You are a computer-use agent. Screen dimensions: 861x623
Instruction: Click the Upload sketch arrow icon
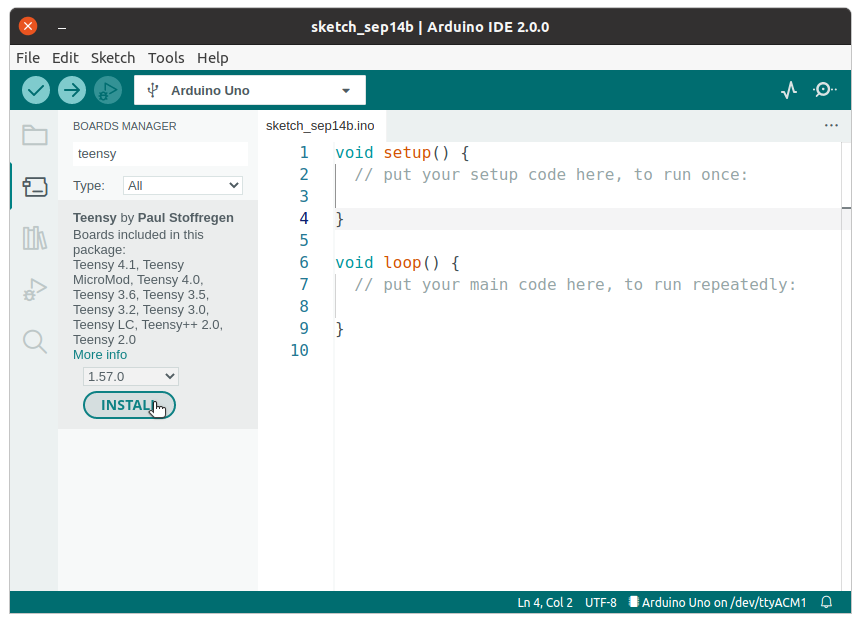71,90
